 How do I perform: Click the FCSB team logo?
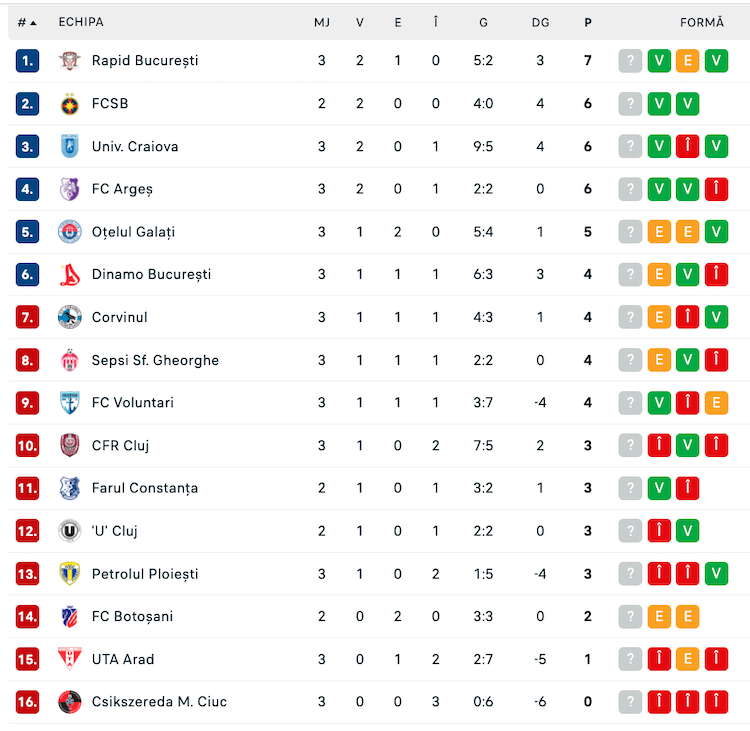point(69,104)
